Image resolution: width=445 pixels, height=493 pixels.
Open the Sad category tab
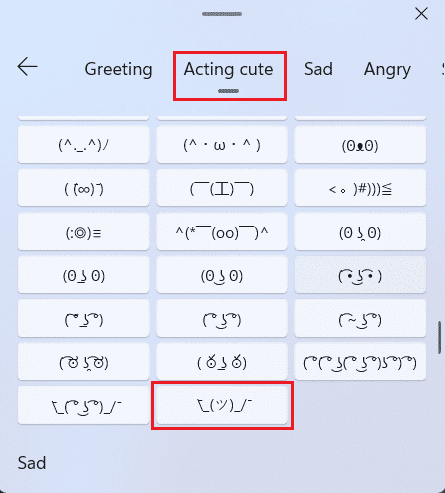pos(318,69)
